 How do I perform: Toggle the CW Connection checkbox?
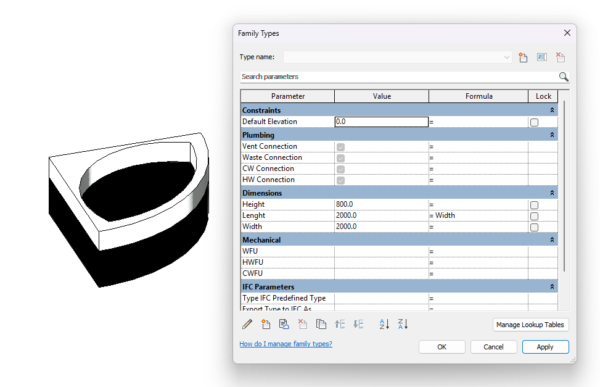(x=341, y=169)
